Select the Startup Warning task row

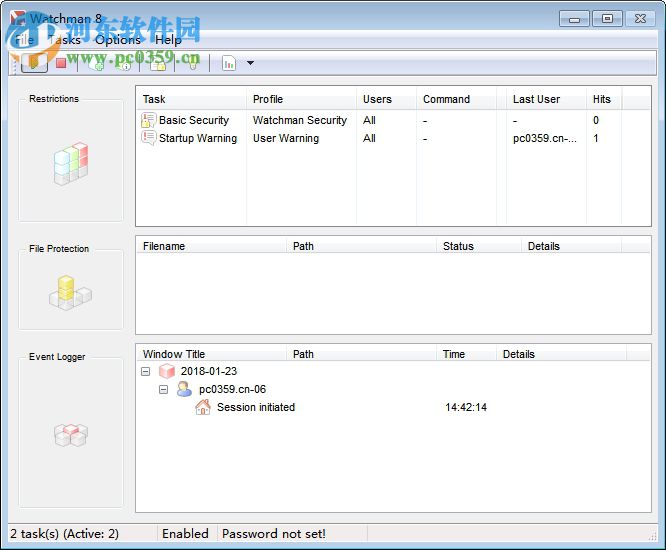197,138
